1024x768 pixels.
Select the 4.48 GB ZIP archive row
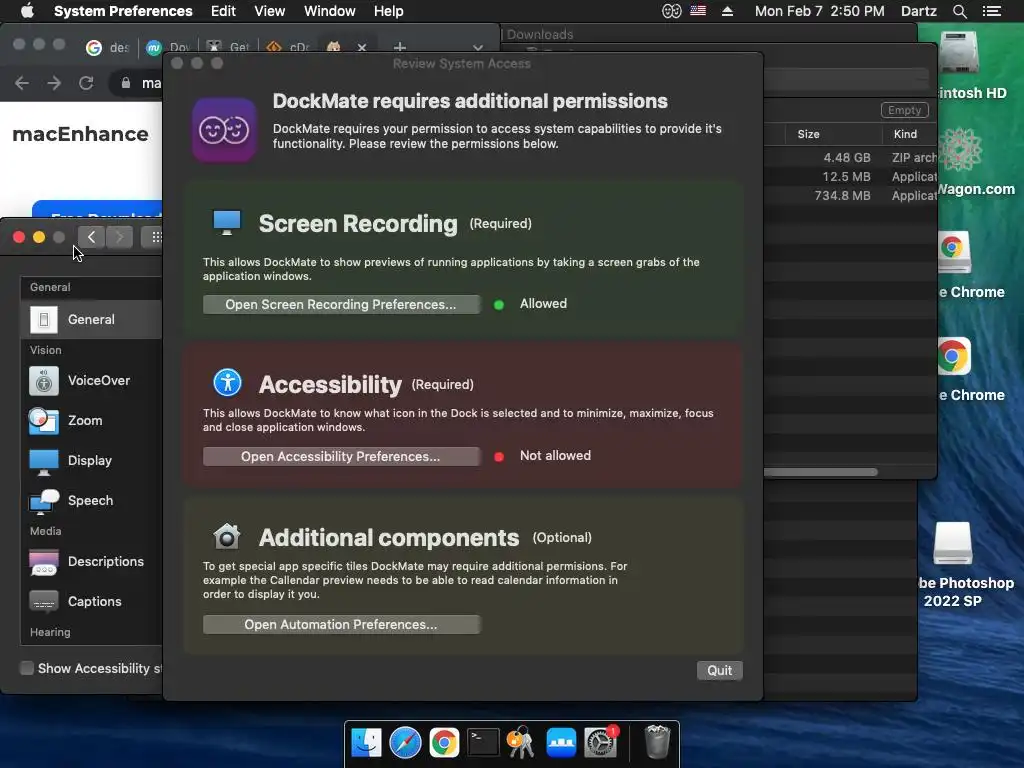pyautogui.click(x=850, y=157)
